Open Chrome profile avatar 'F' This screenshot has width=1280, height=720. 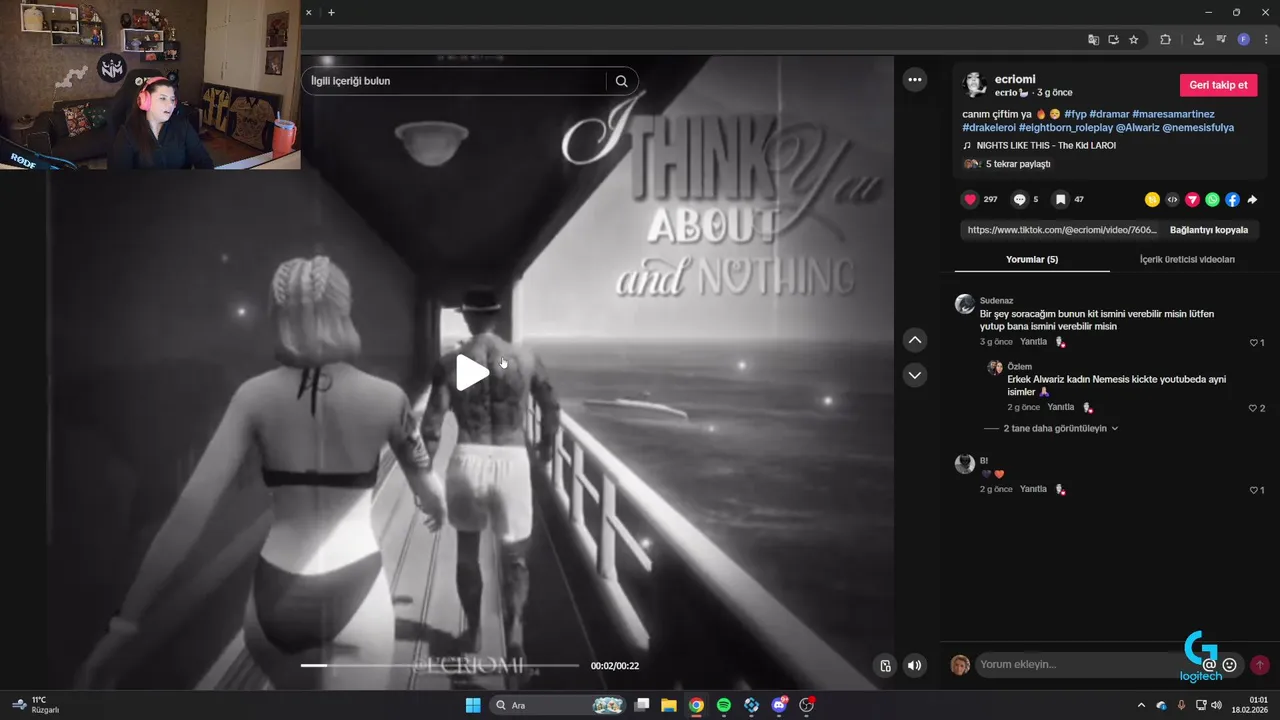(1244, 40)
